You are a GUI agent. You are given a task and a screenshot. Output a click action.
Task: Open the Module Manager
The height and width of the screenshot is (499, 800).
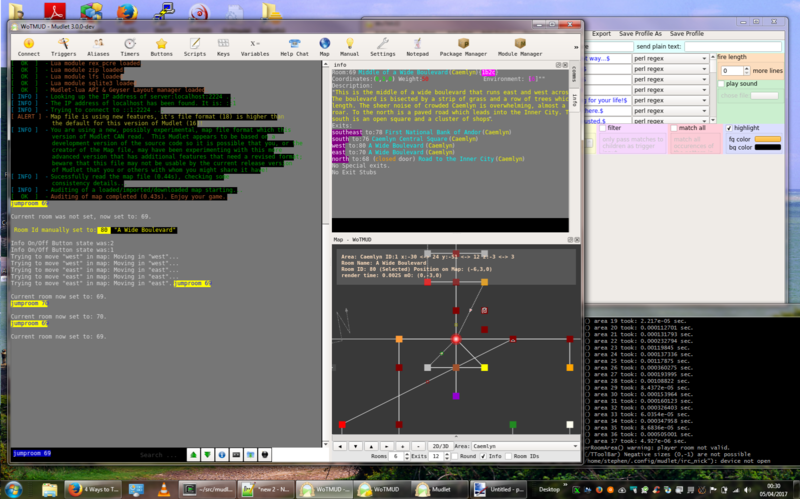tap(520, 47)
